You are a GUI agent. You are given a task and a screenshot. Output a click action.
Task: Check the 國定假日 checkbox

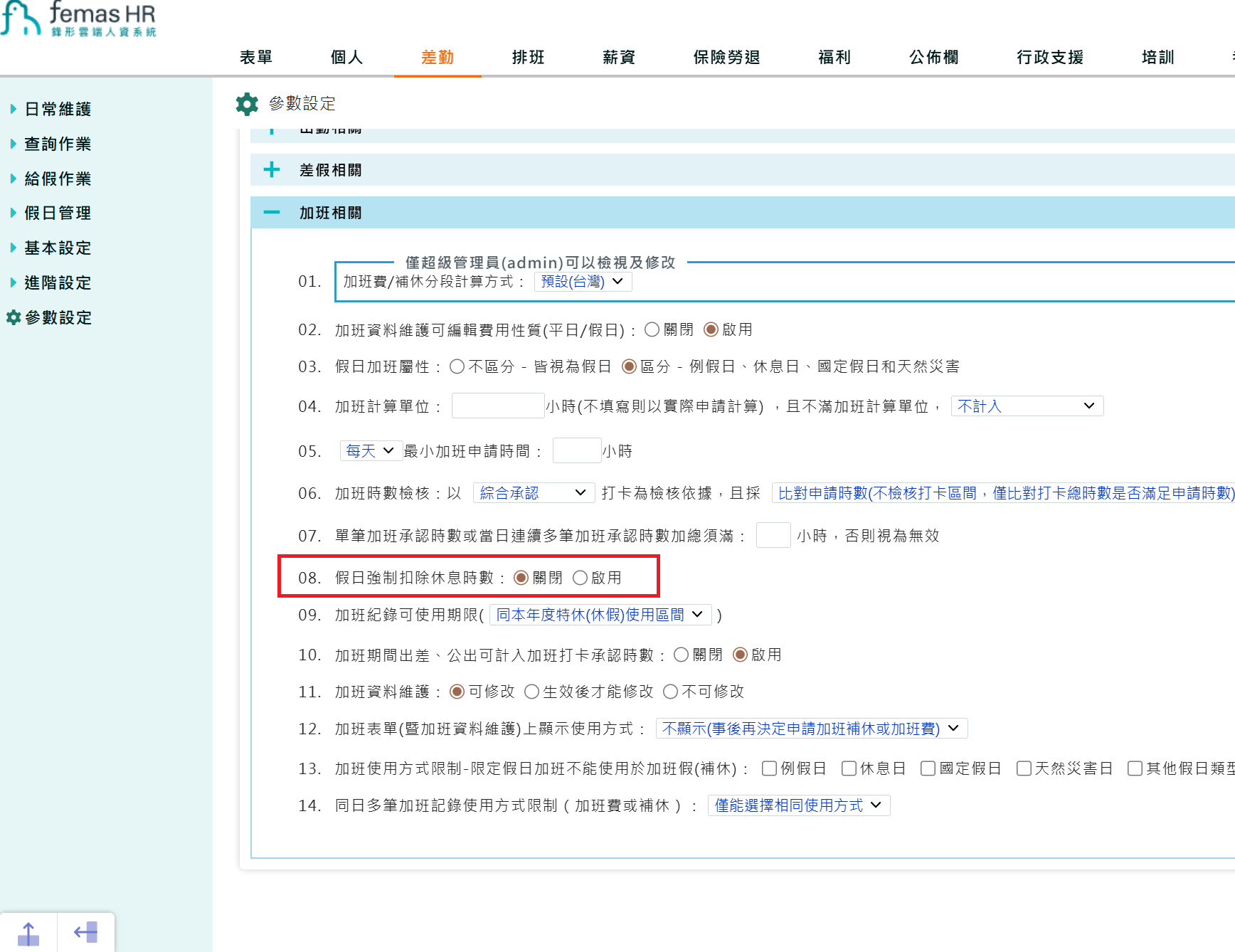(x=928, y=768)
